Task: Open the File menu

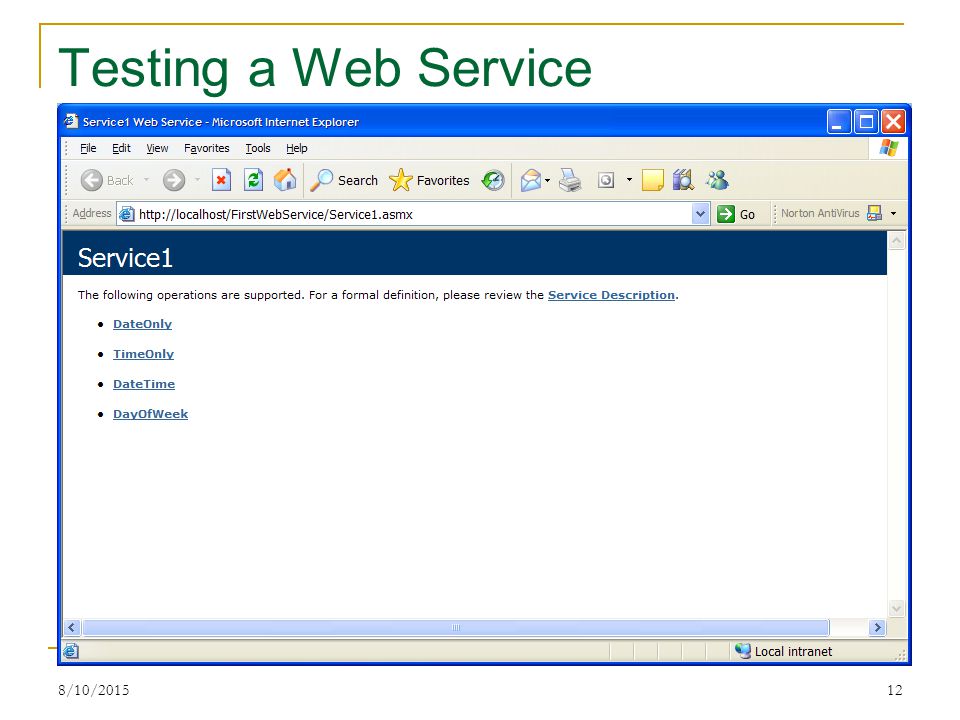Action: pyautogui.click(x=88, y=148)
